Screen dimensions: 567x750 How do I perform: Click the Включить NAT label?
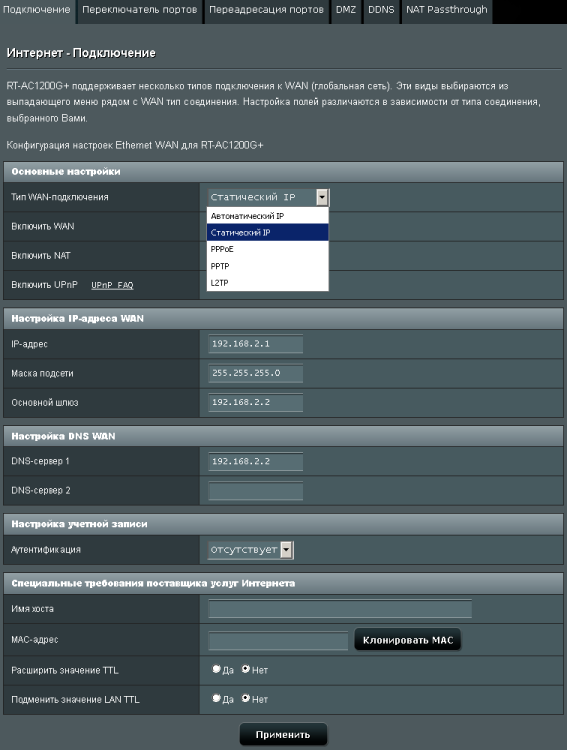[x=41, y=255]
